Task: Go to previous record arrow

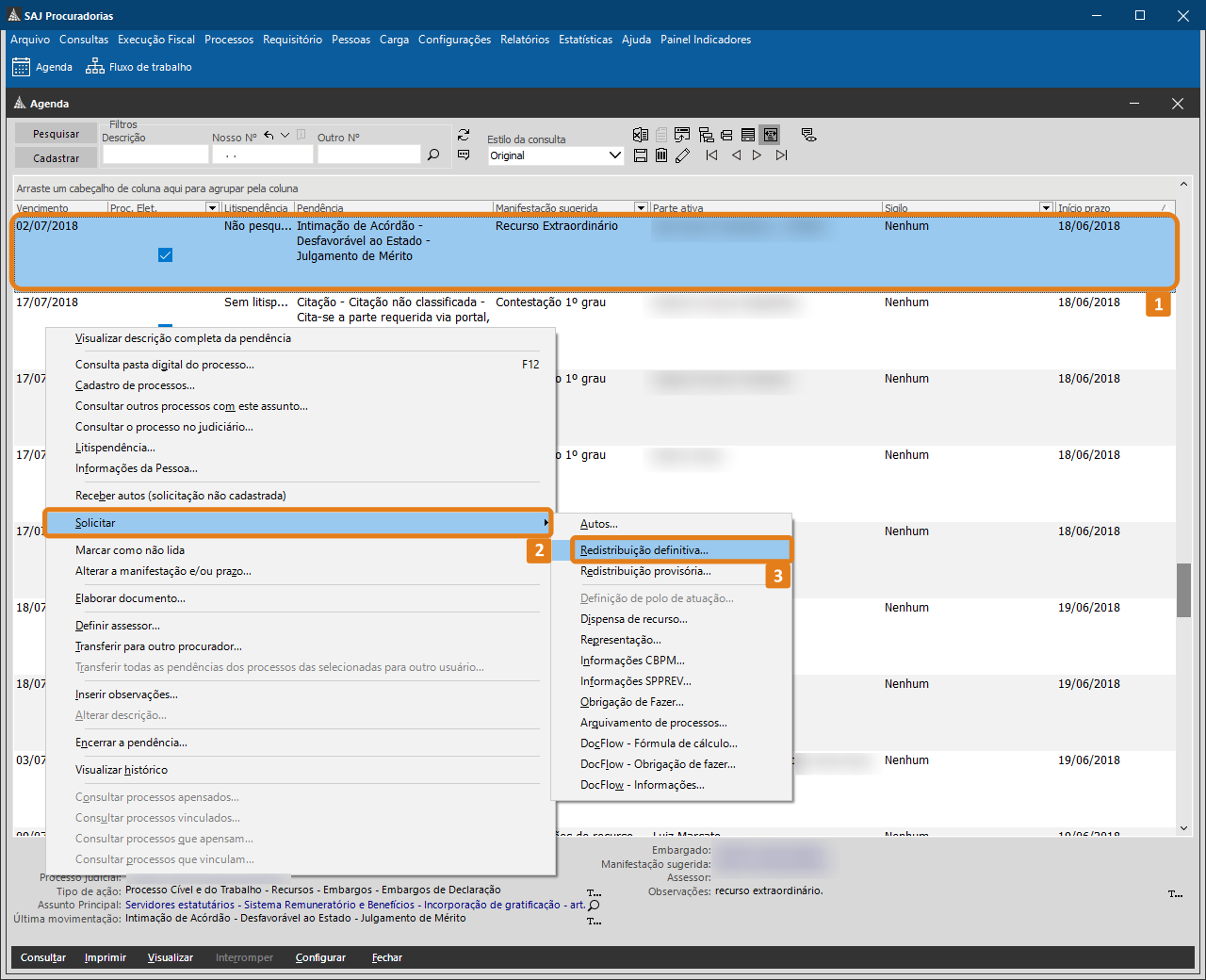Action: 736,155
